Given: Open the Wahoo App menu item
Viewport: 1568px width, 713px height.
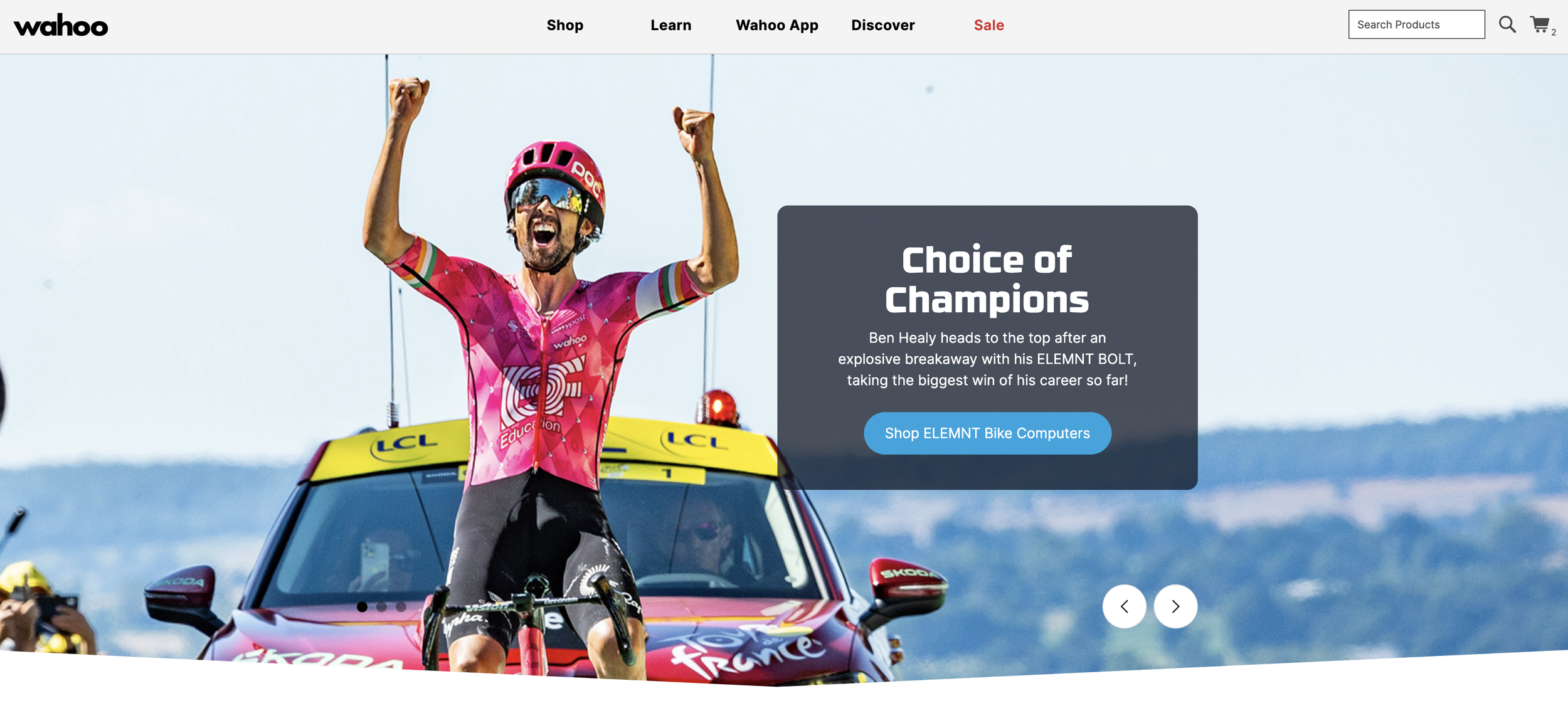Looking at the screenshot, I should (x=777, y=25).
